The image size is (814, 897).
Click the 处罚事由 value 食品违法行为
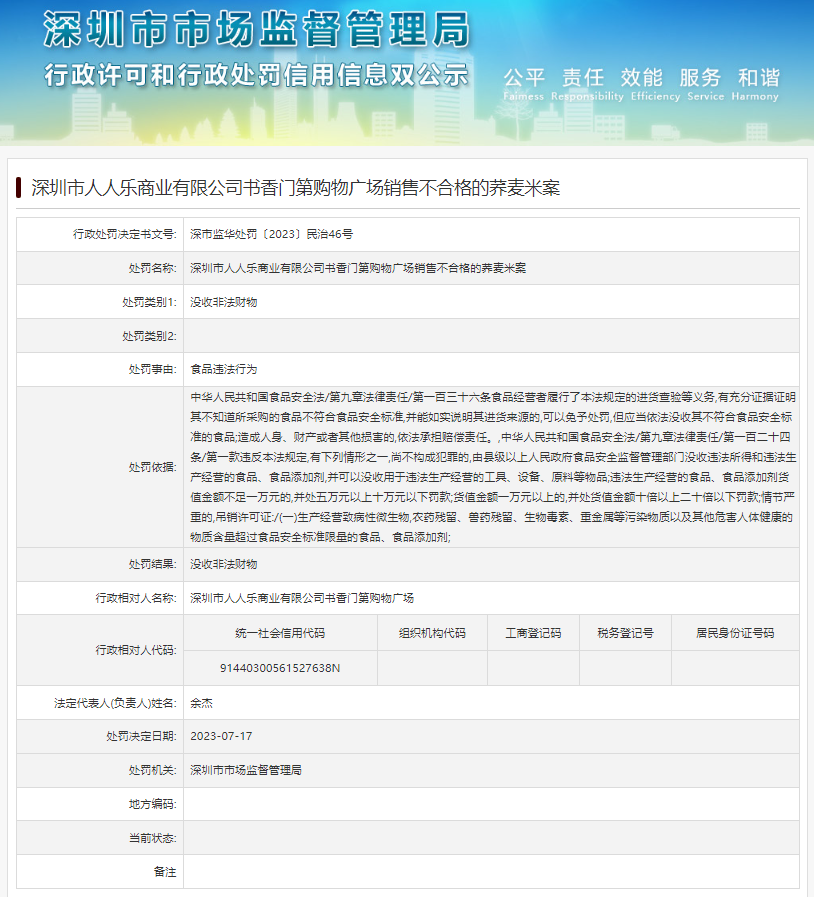coord(224,370)
